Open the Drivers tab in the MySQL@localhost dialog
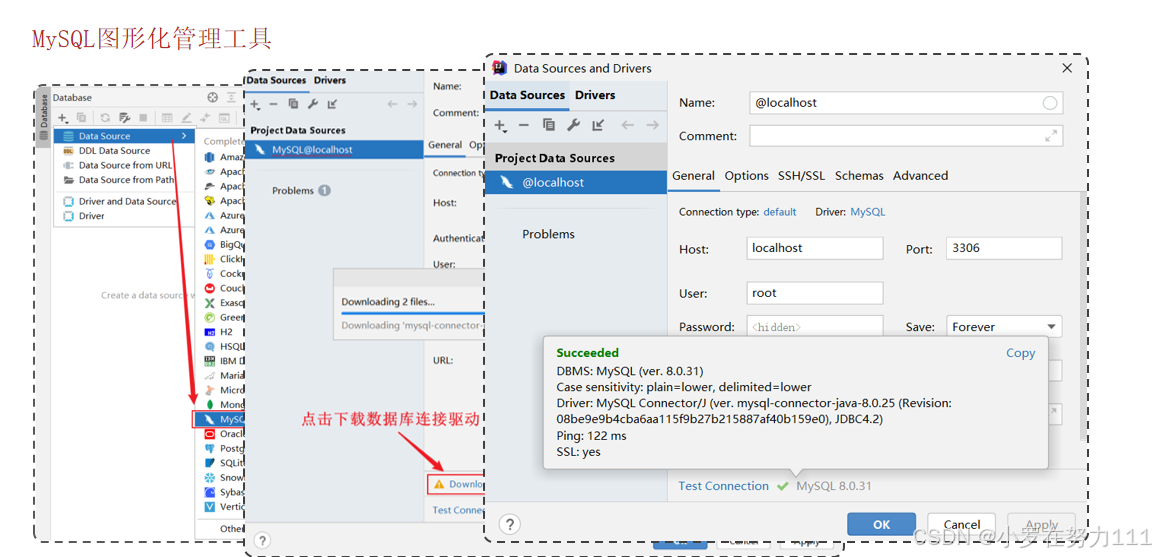1156x557 pixels. click(330, 80)
